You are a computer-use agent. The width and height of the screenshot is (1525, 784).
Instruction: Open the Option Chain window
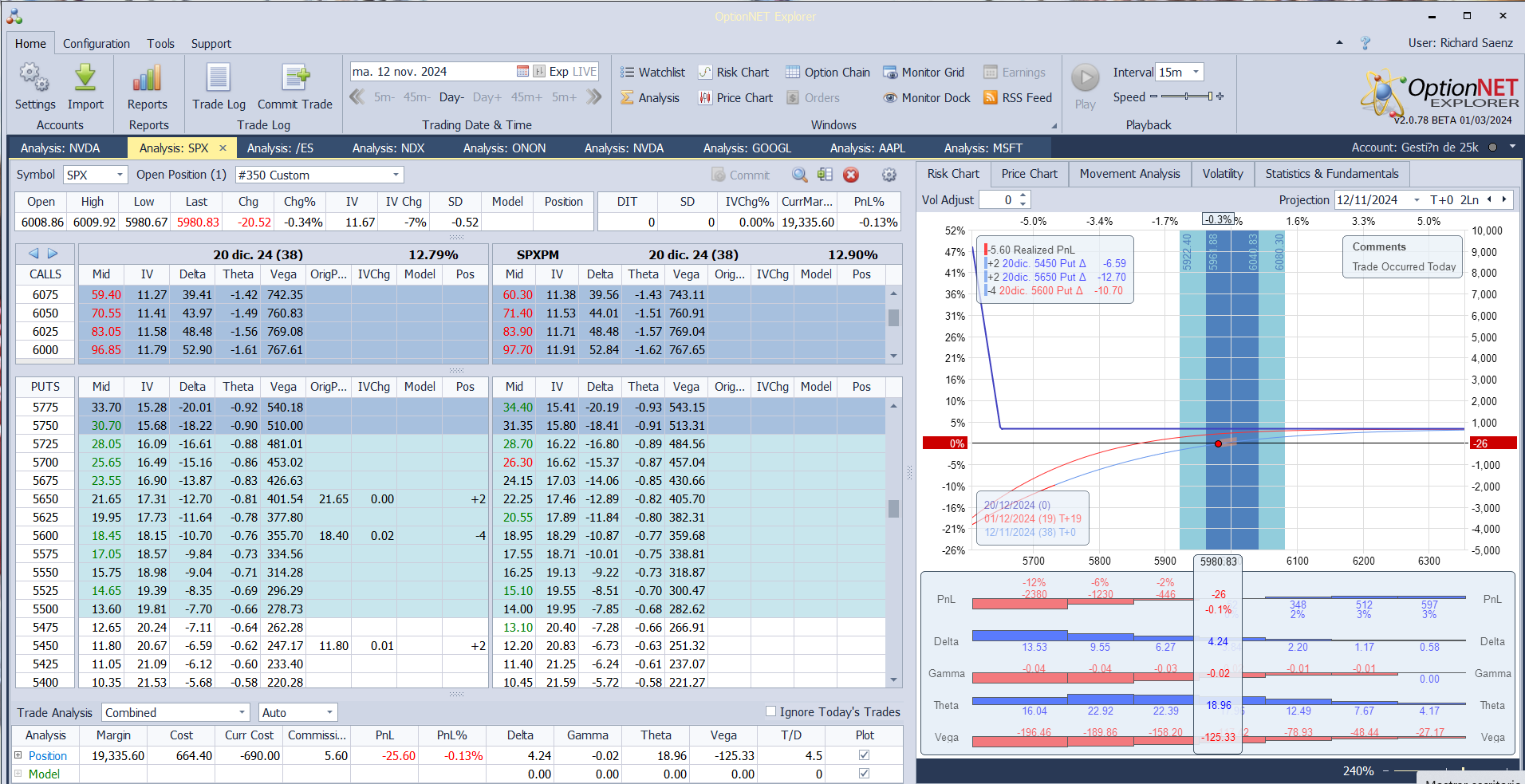(x=828, y=73)
